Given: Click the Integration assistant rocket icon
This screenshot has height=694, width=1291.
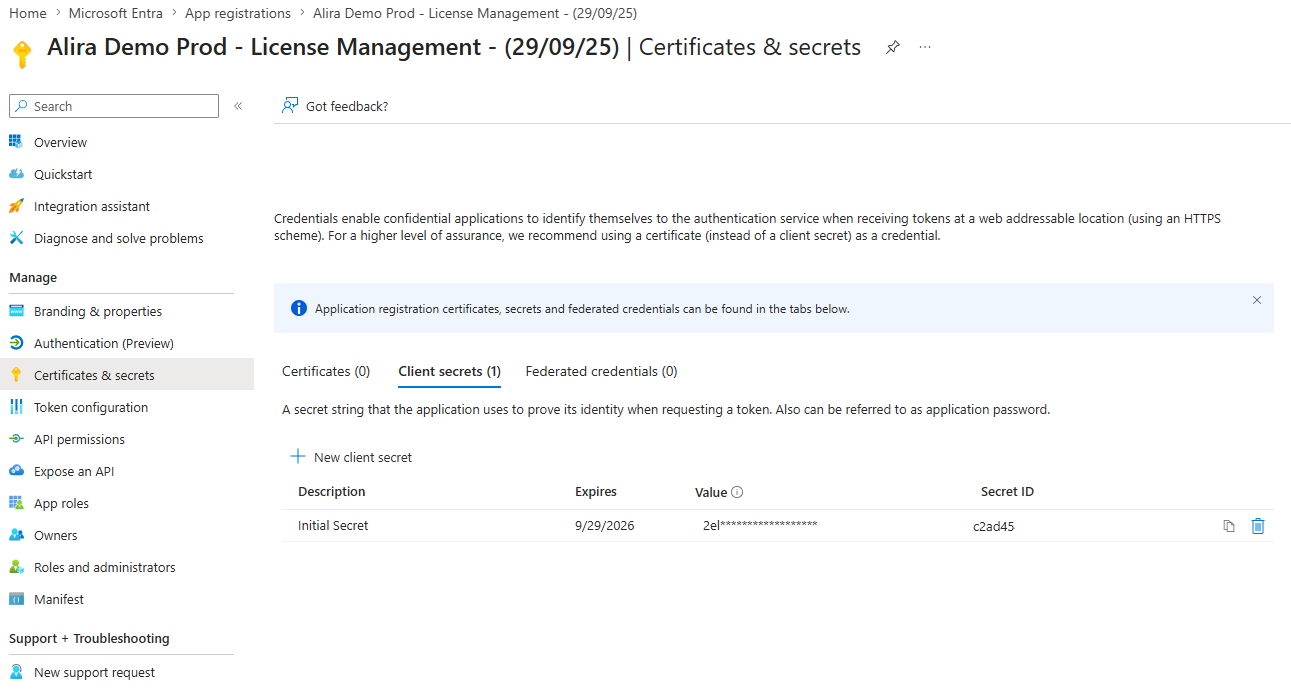Looking at the screenshot, I should pos(16,206).
